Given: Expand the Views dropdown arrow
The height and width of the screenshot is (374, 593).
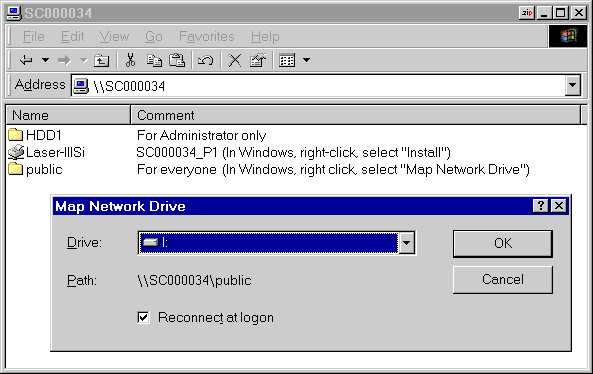Looking at the screenshot, I should 307,60.
